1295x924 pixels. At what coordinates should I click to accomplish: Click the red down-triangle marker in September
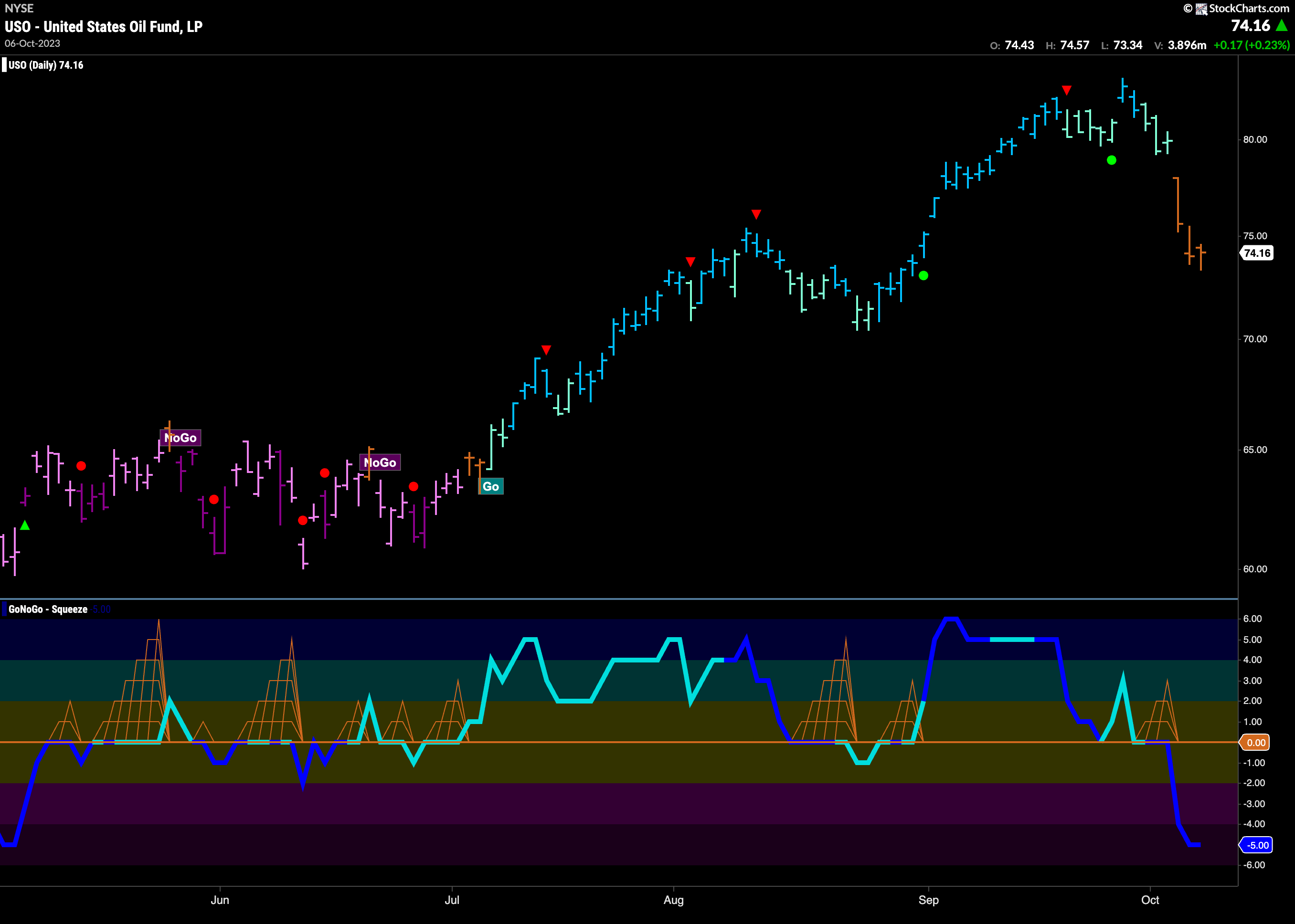point(1067,90)
